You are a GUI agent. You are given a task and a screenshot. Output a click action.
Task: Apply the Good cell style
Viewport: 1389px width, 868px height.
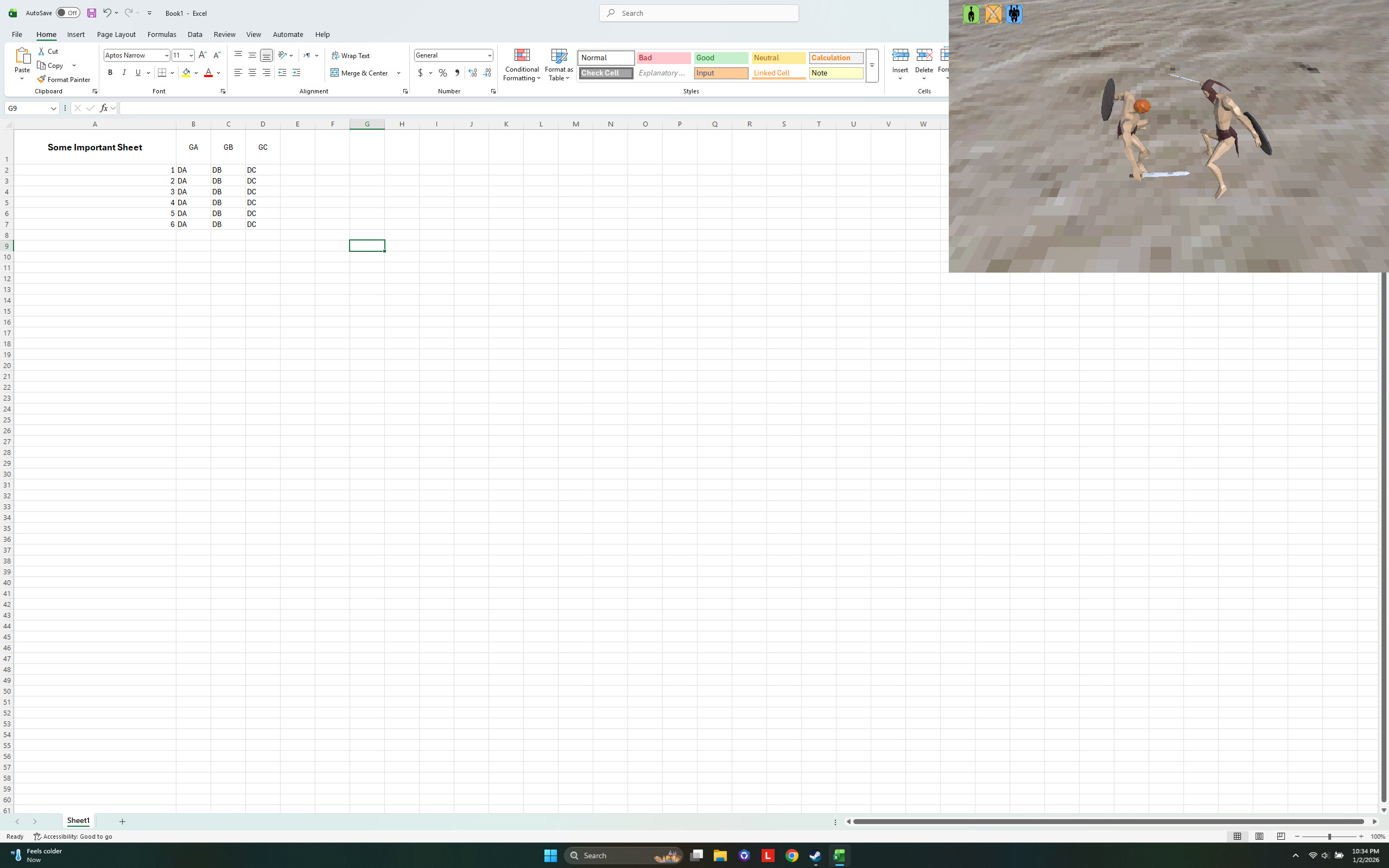click(x=720, y=58)
